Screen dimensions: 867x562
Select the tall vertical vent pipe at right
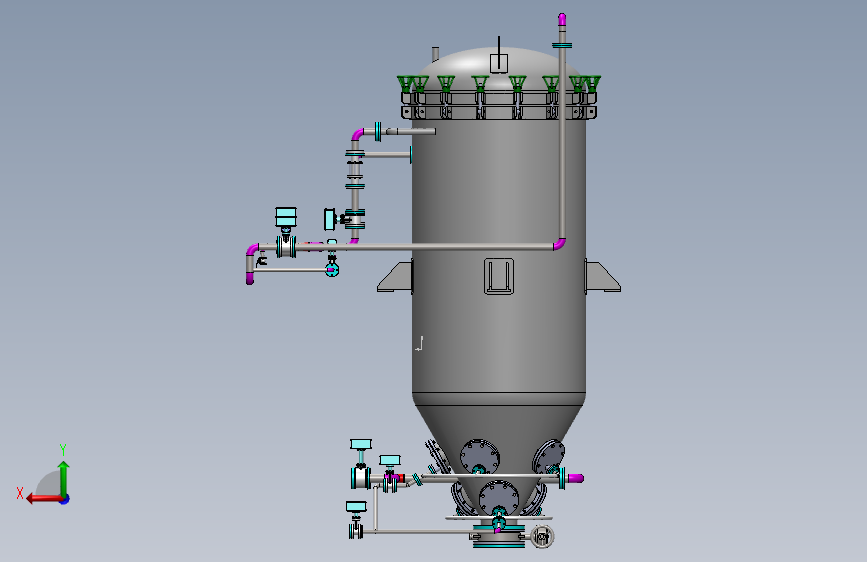(x=562, y=144)
